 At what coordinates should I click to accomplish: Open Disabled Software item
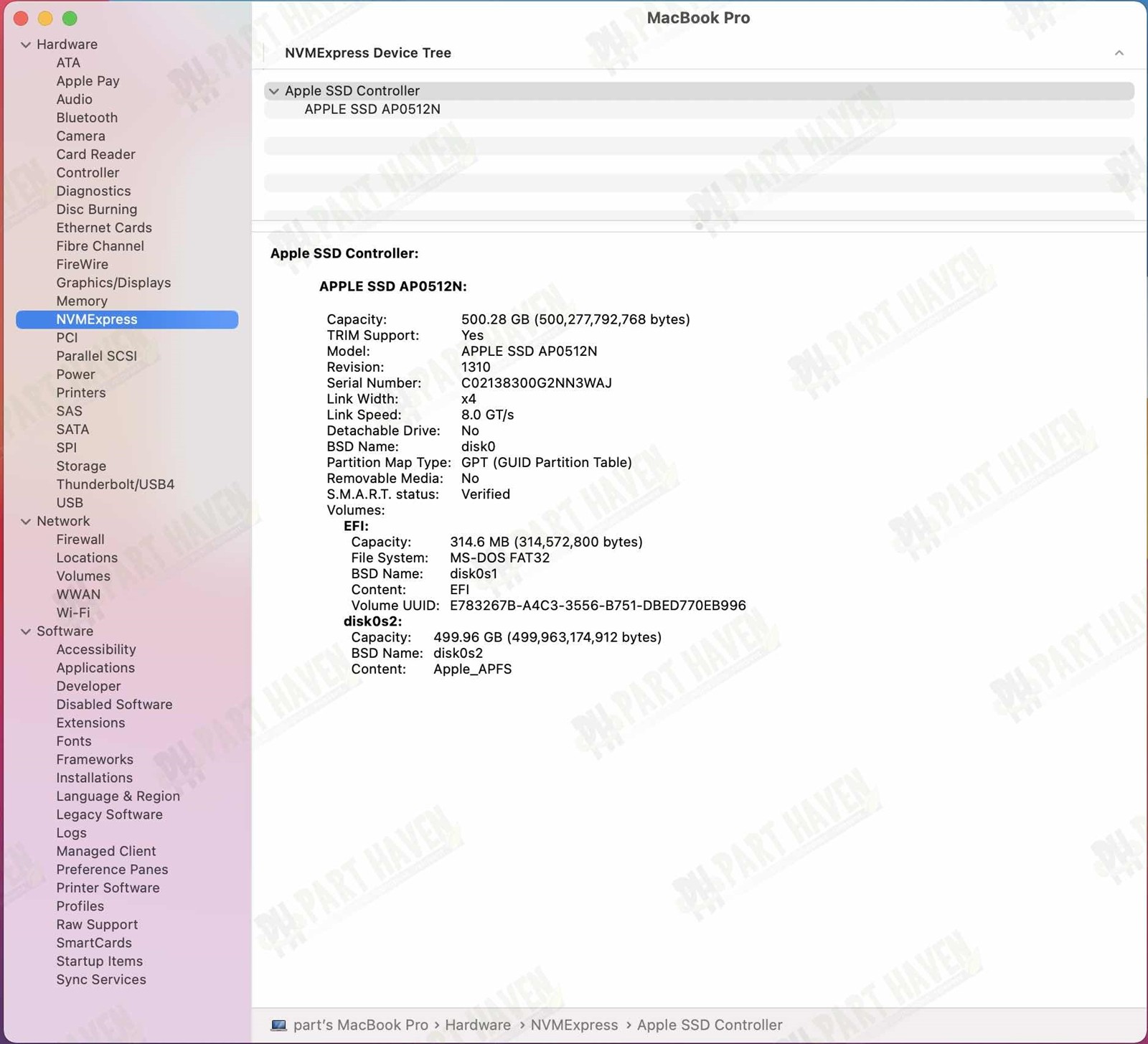pos(114,705)
